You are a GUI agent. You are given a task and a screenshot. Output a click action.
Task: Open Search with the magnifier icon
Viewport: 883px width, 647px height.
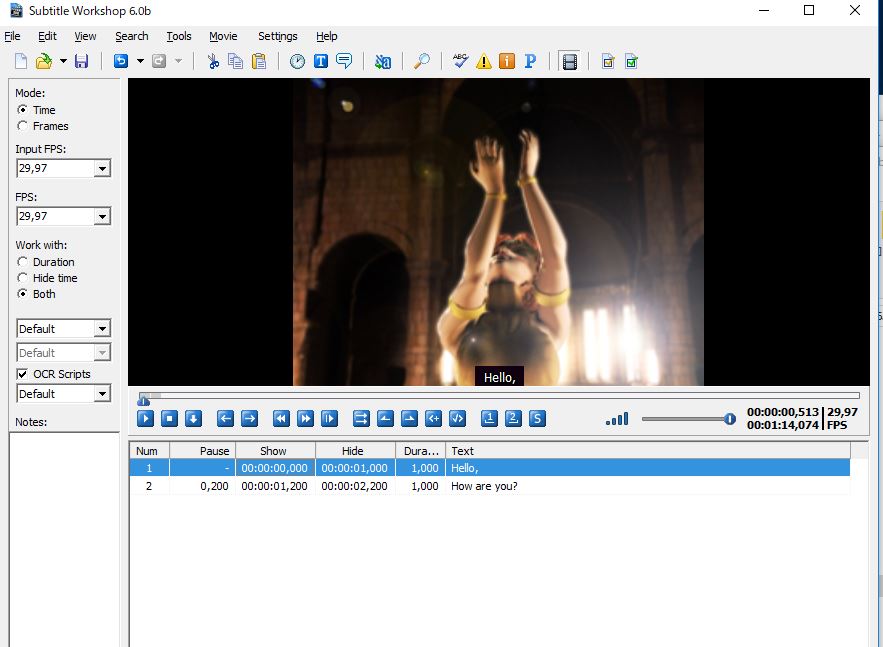pos(421,61)
